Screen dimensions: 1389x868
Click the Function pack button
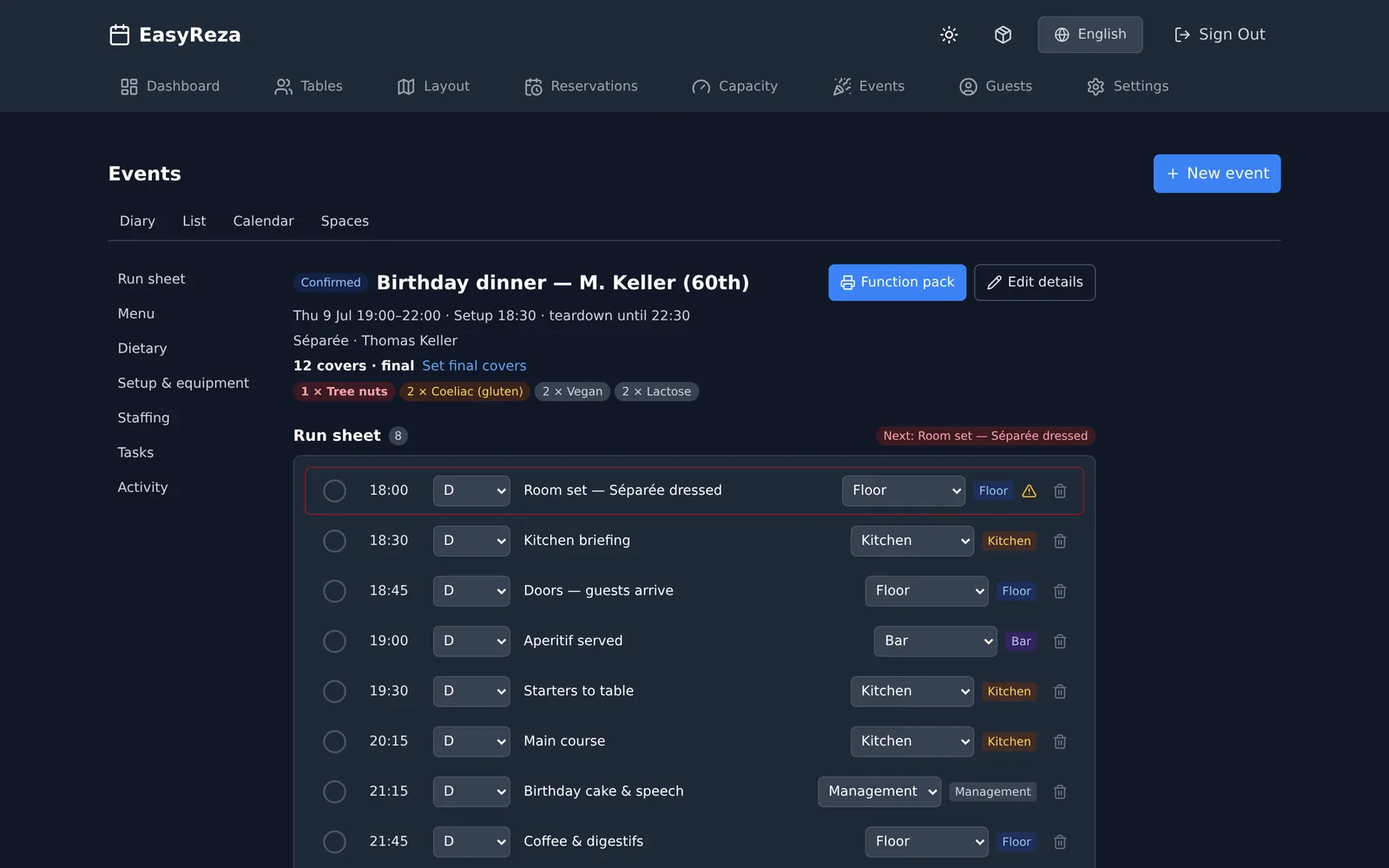pos(897,282)
